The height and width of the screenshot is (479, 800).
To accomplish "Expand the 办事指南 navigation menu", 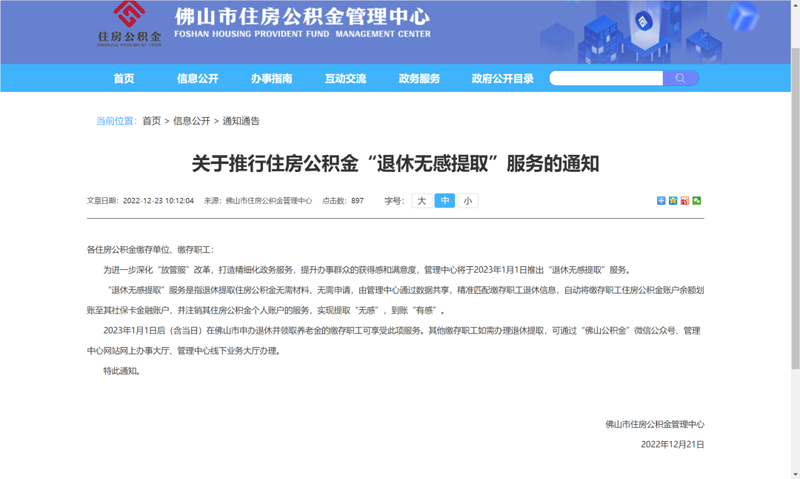I will (272, 79).
